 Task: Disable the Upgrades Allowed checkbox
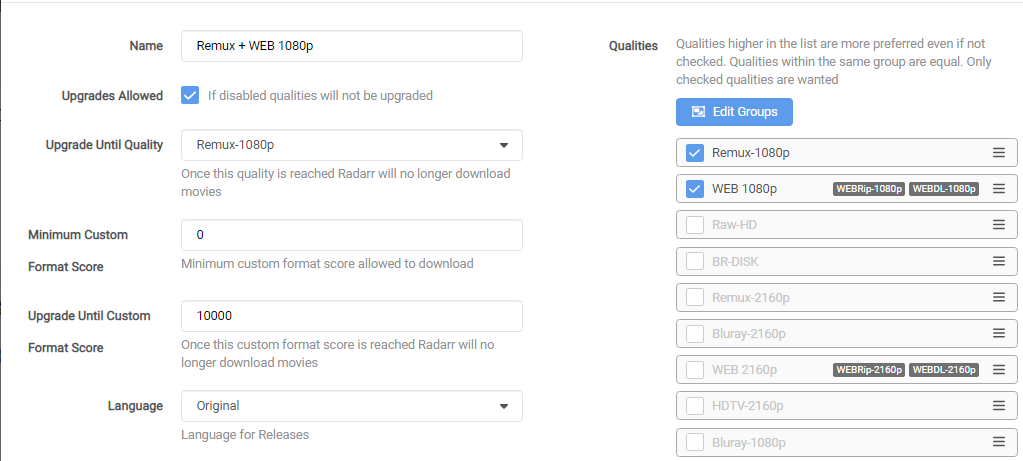tap(190, 96)
